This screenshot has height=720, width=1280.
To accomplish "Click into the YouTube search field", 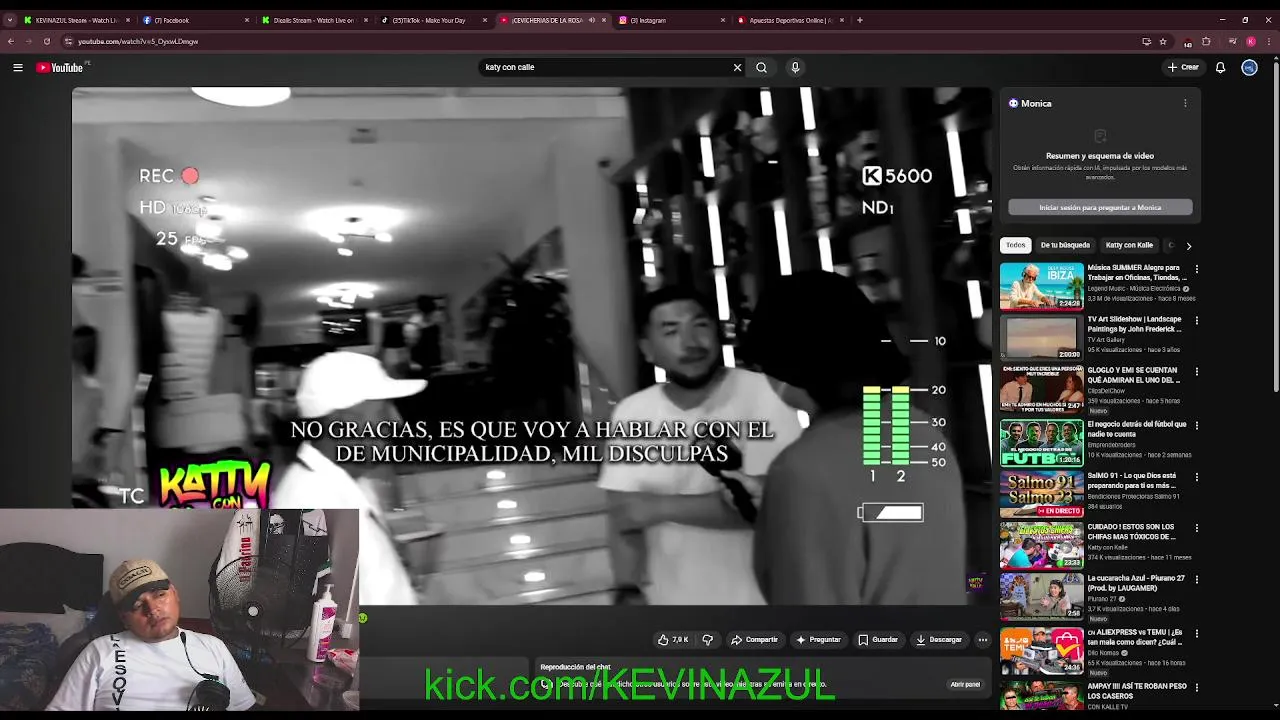I will point(605,67).
